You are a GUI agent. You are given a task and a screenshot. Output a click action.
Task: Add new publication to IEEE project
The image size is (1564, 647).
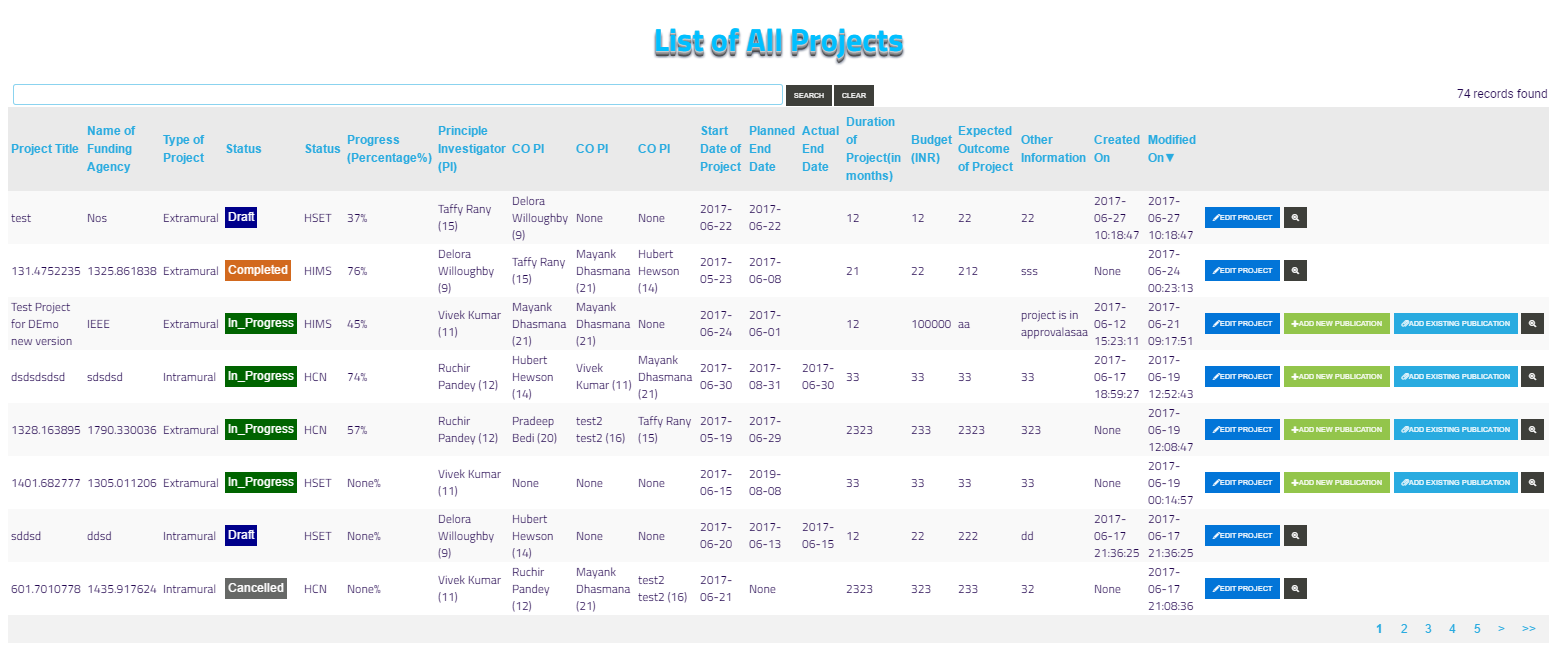1337,323
